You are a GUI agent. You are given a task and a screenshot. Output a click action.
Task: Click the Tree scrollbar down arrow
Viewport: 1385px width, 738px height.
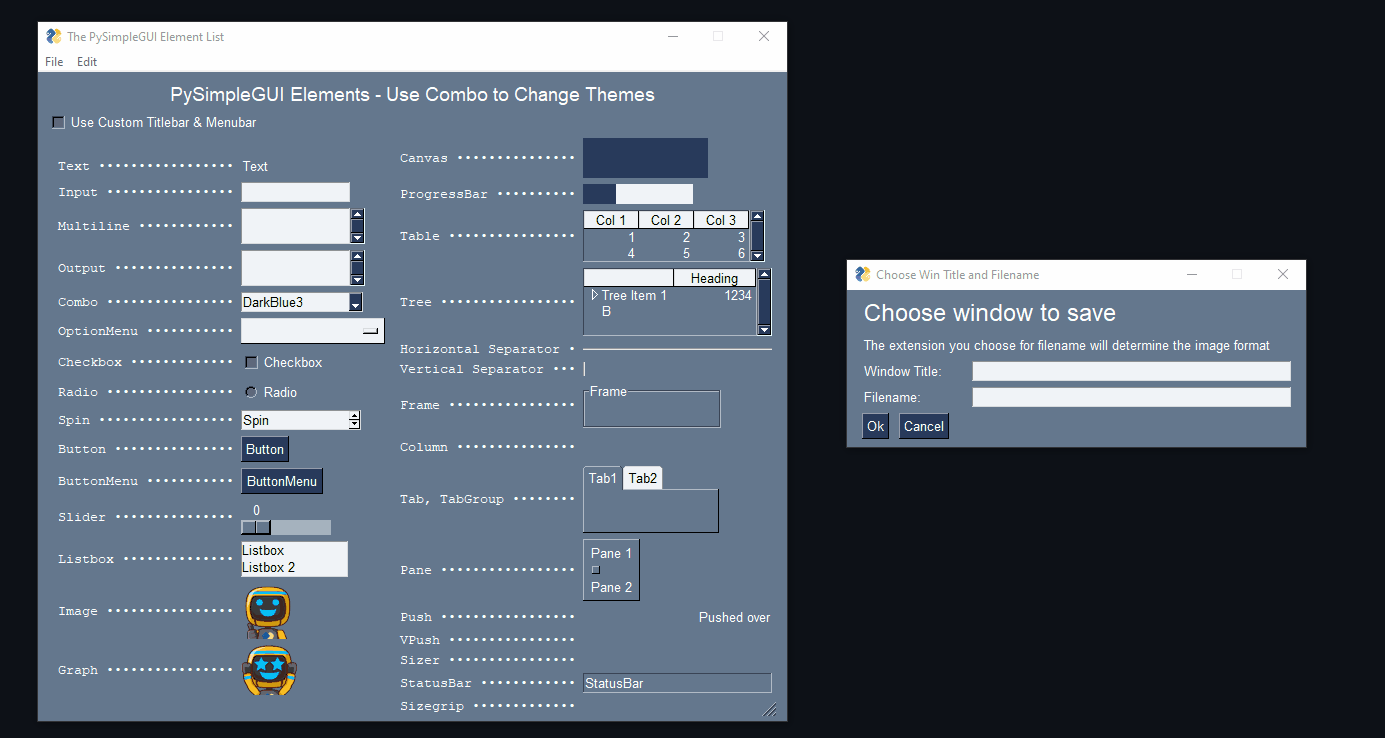click(764, 329)
